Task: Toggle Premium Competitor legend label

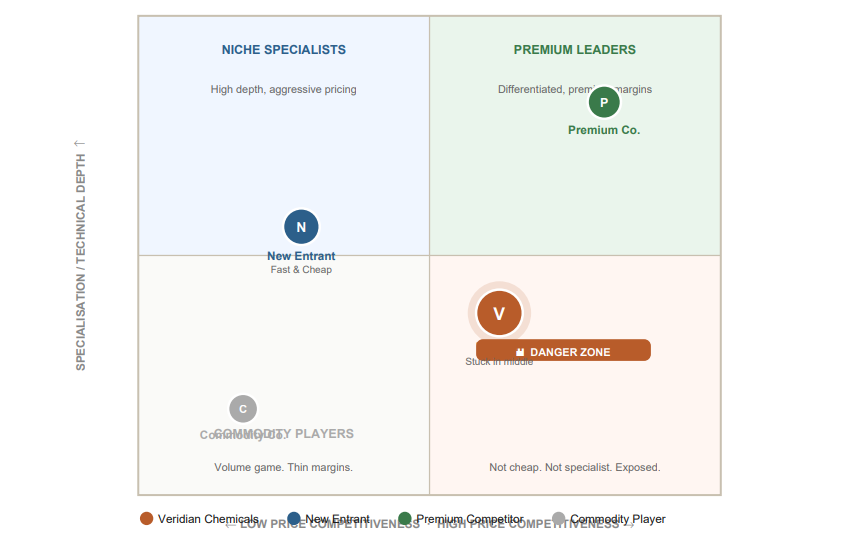Action: (470, 519)
